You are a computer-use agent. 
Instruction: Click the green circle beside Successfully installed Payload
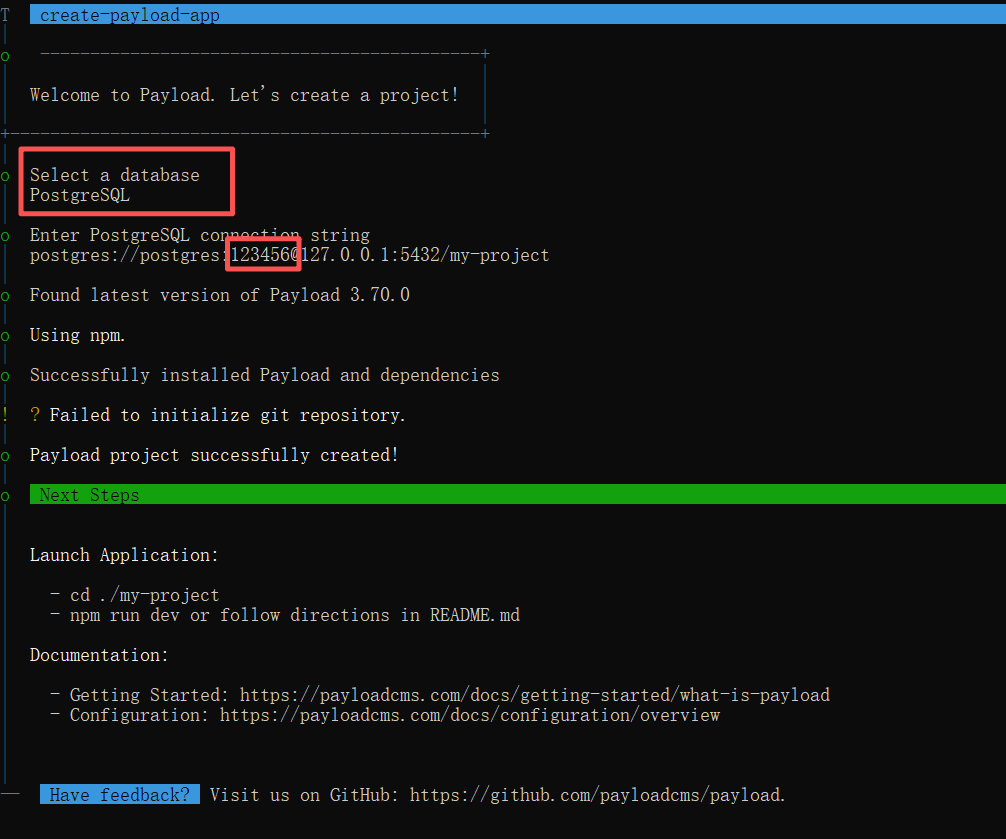point(5,377)
